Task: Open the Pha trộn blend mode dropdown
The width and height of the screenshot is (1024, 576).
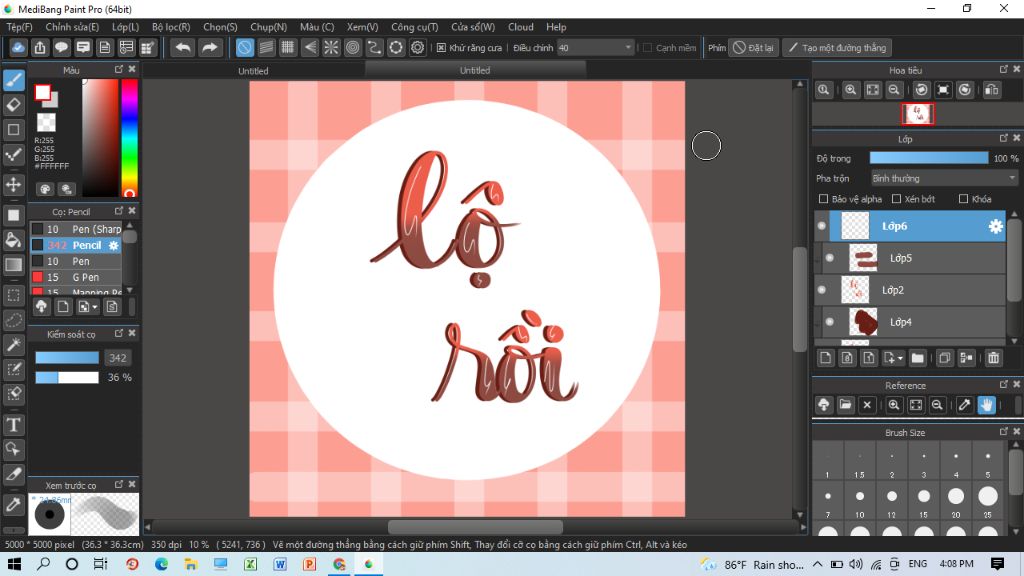Action: click(x=944, y=178)
